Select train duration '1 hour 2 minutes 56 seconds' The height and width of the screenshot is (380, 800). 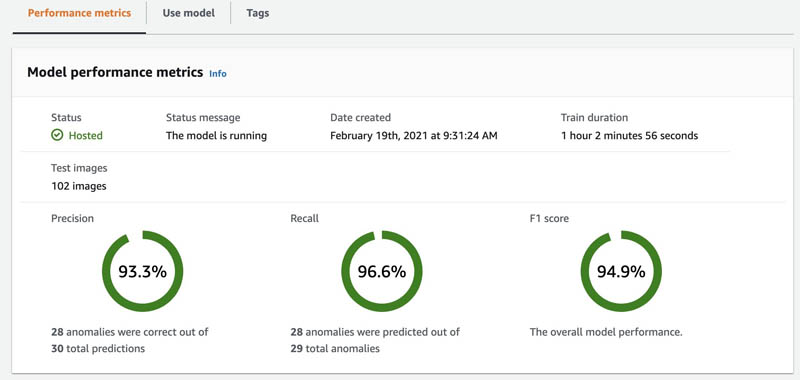click(629, 136)
